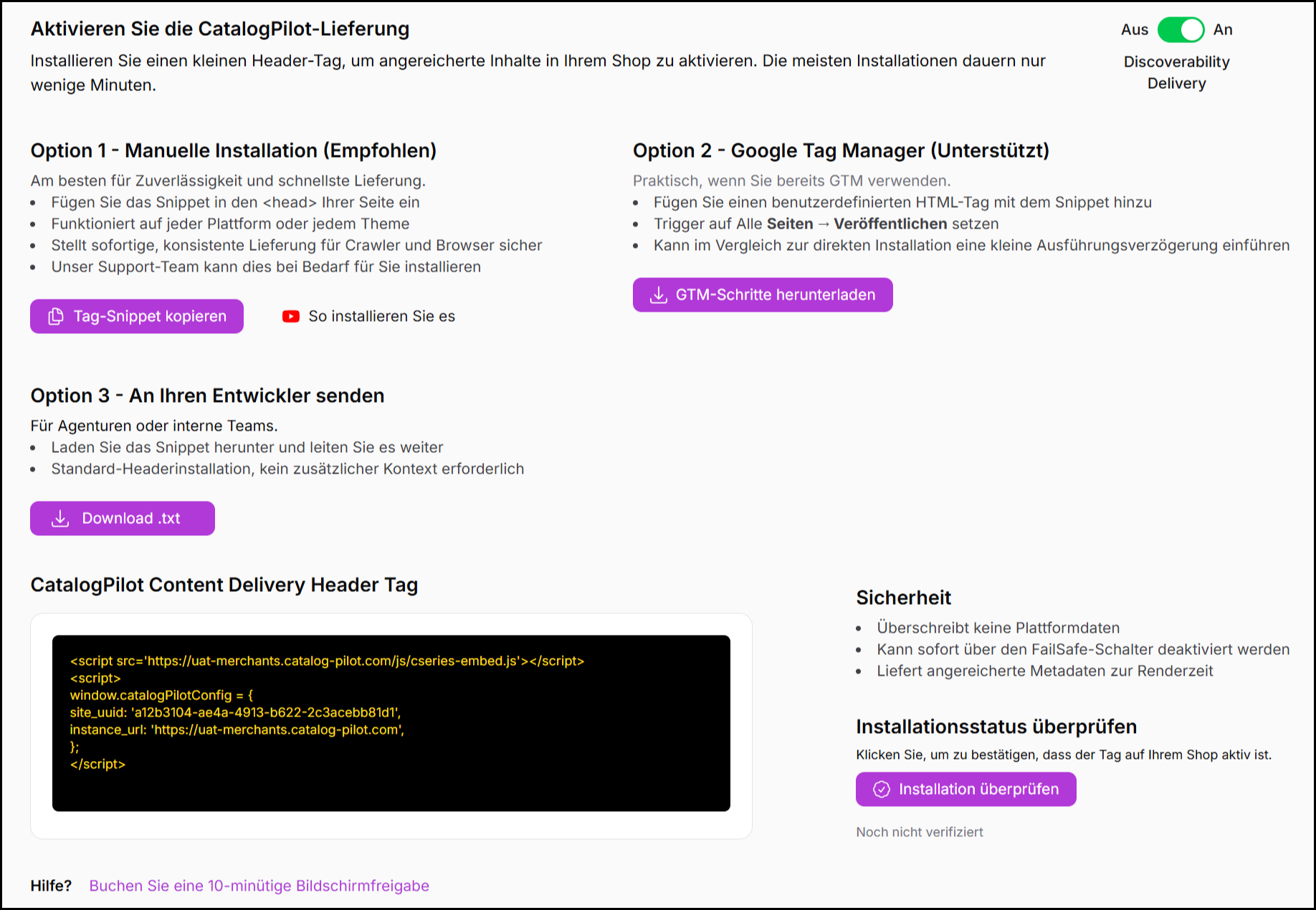Click the download icon on Download .txt
The image size is (1316, 910).
(61, 519)
